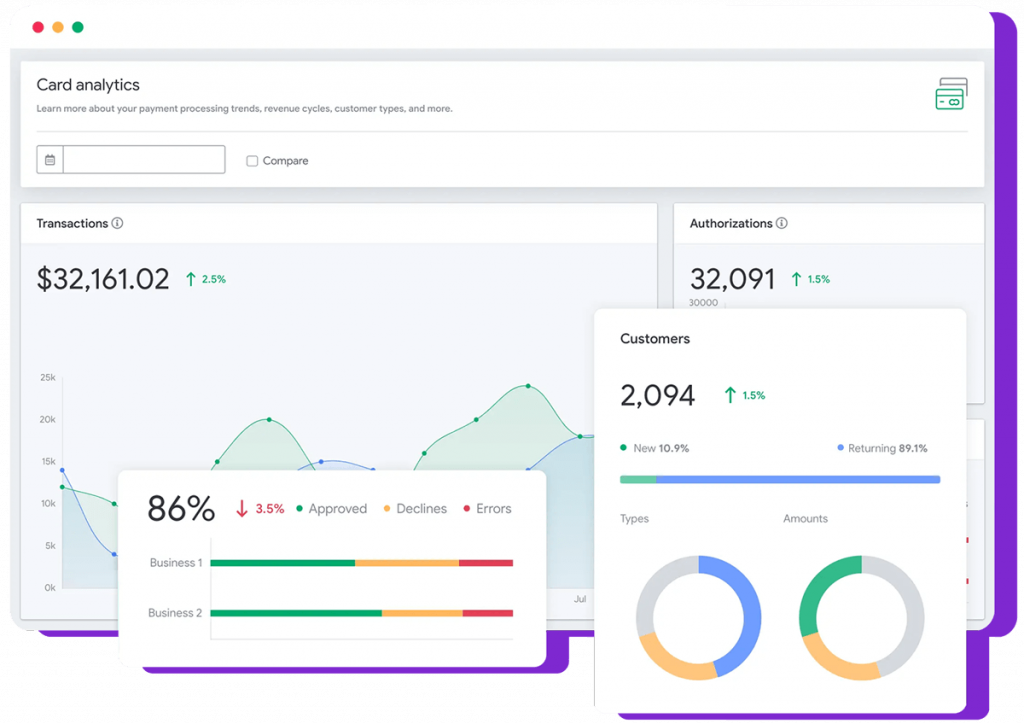Click the Types donut chart
This screenshot has height=724, width=1024.
[698, 618]
